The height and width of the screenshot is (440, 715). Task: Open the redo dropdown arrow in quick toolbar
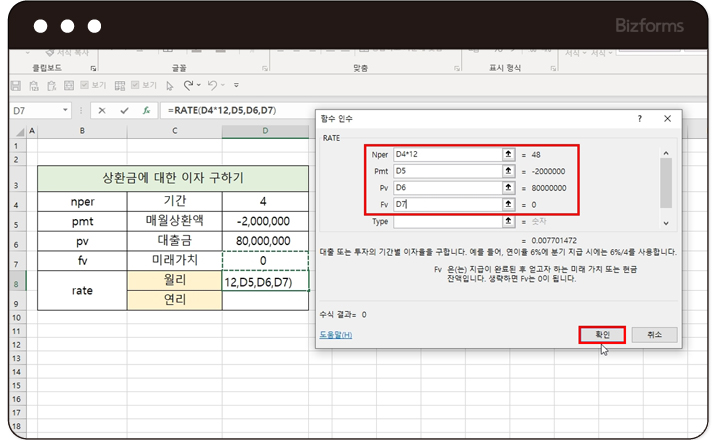pos(222,86)
